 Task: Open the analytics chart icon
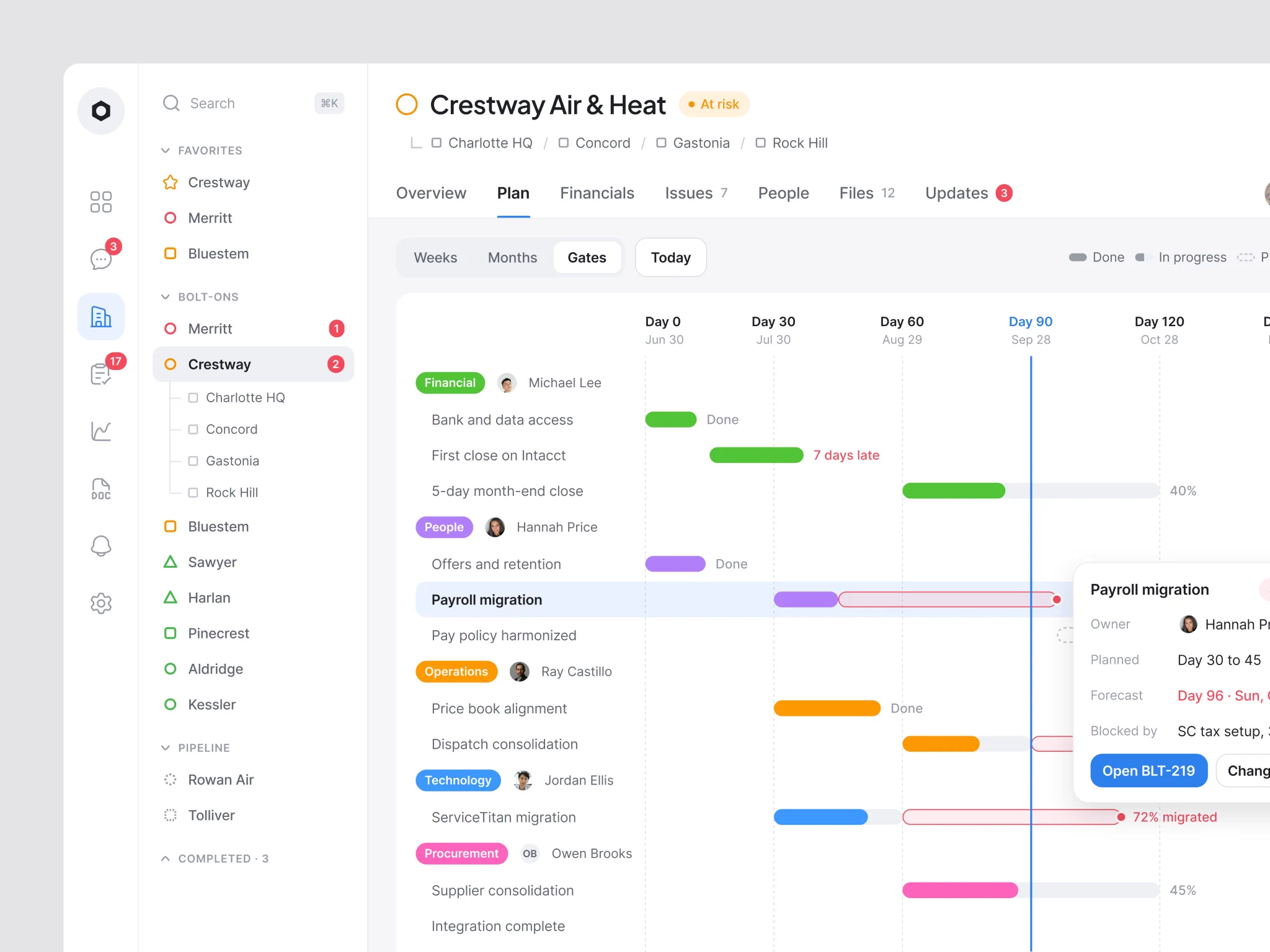tap(101, 431)
